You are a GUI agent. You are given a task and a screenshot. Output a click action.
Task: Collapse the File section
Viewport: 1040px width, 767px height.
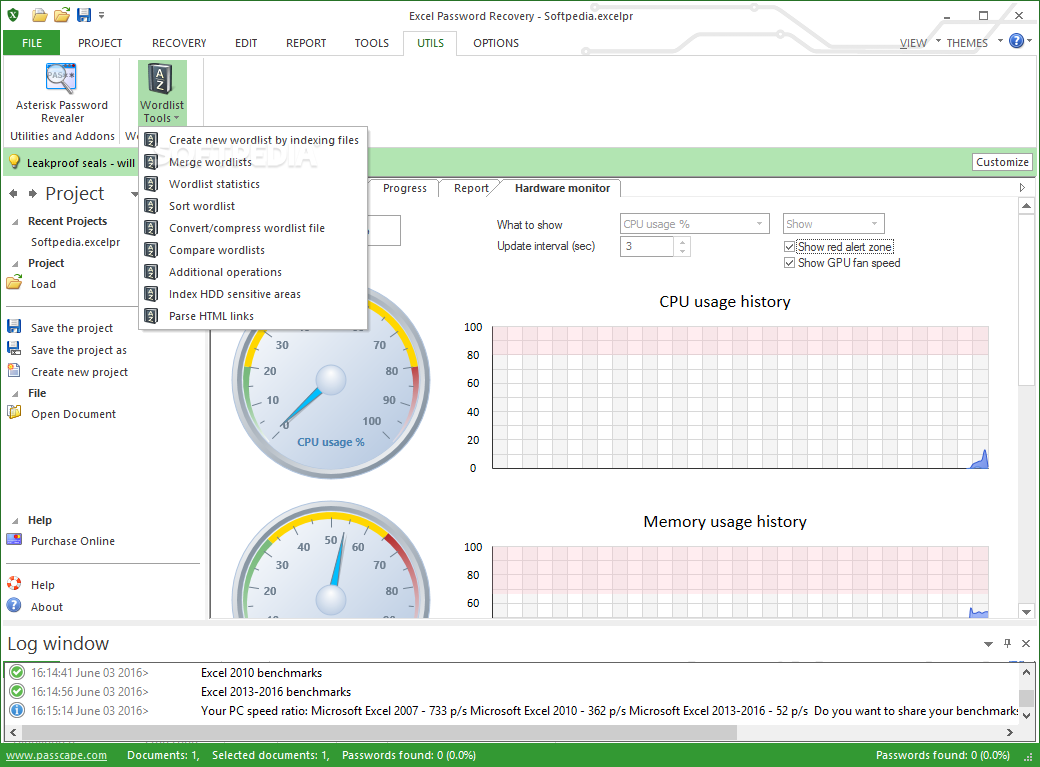[15, 393]
